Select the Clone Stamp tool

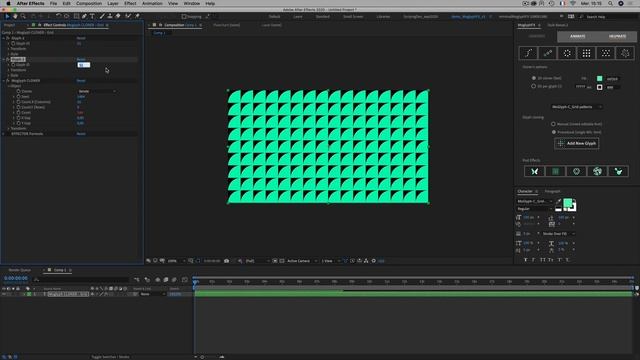tap(110, 16)
